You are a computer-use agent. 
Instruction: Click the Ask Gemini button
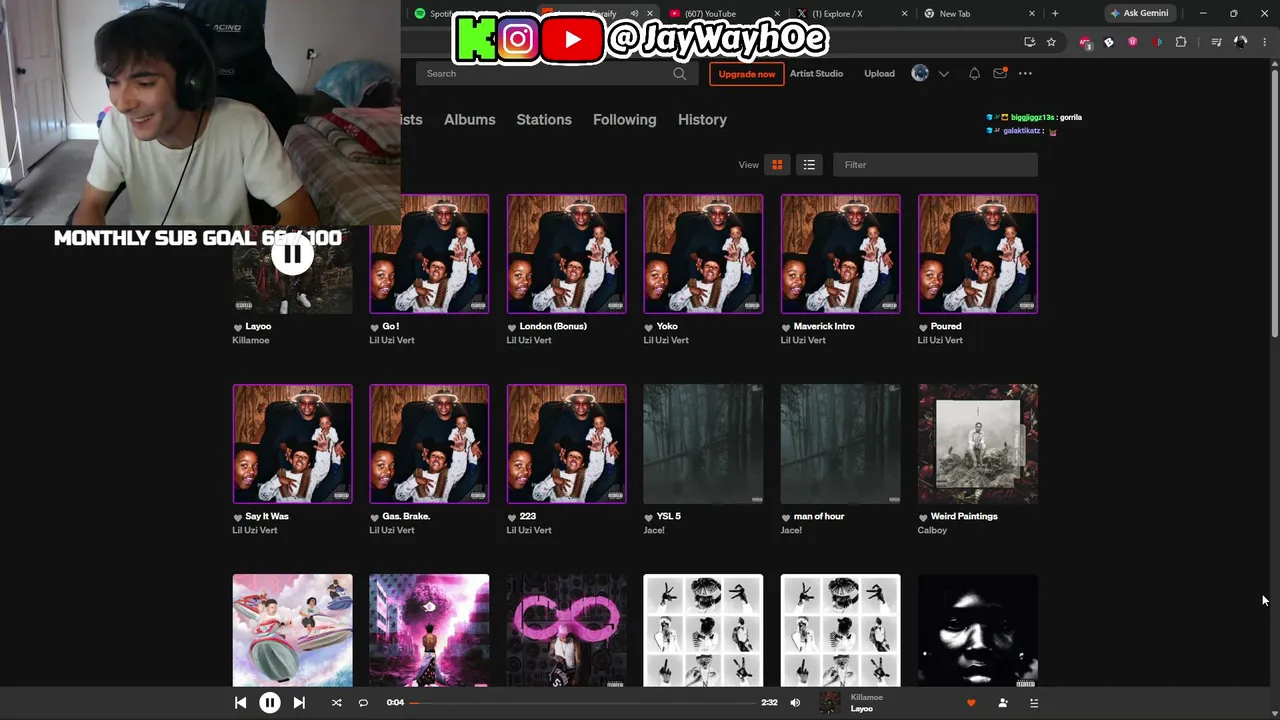(1139, 14)
